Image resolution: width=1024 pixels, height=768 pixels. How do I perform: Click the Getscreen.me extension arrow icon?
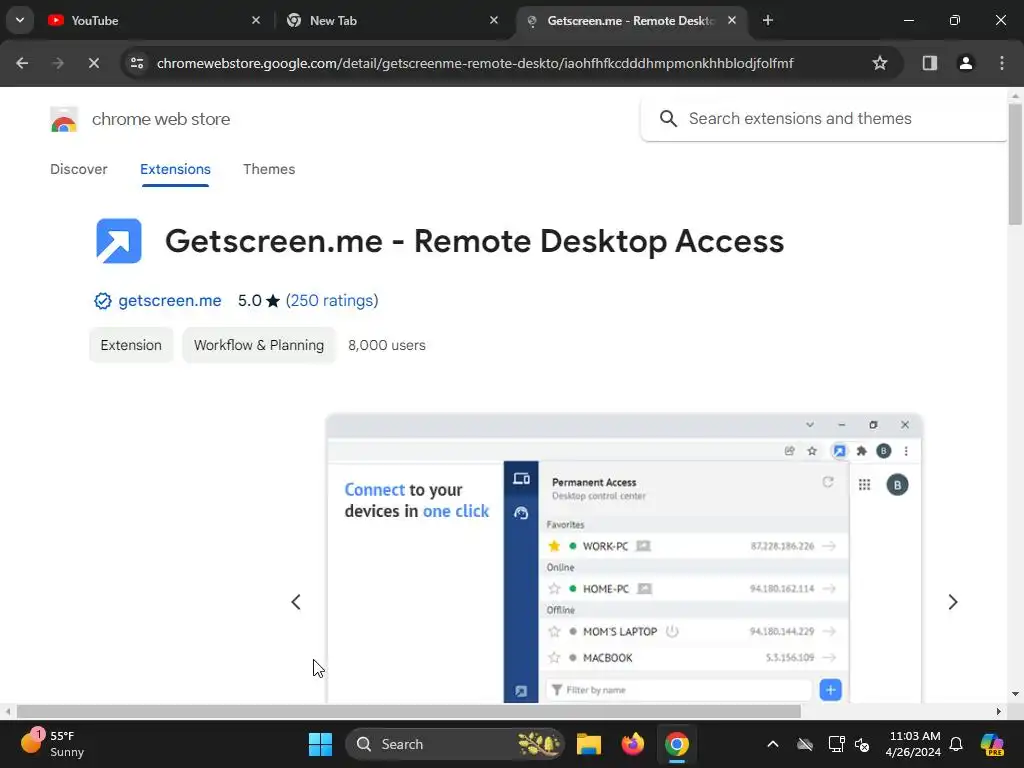tap(119, 241)
